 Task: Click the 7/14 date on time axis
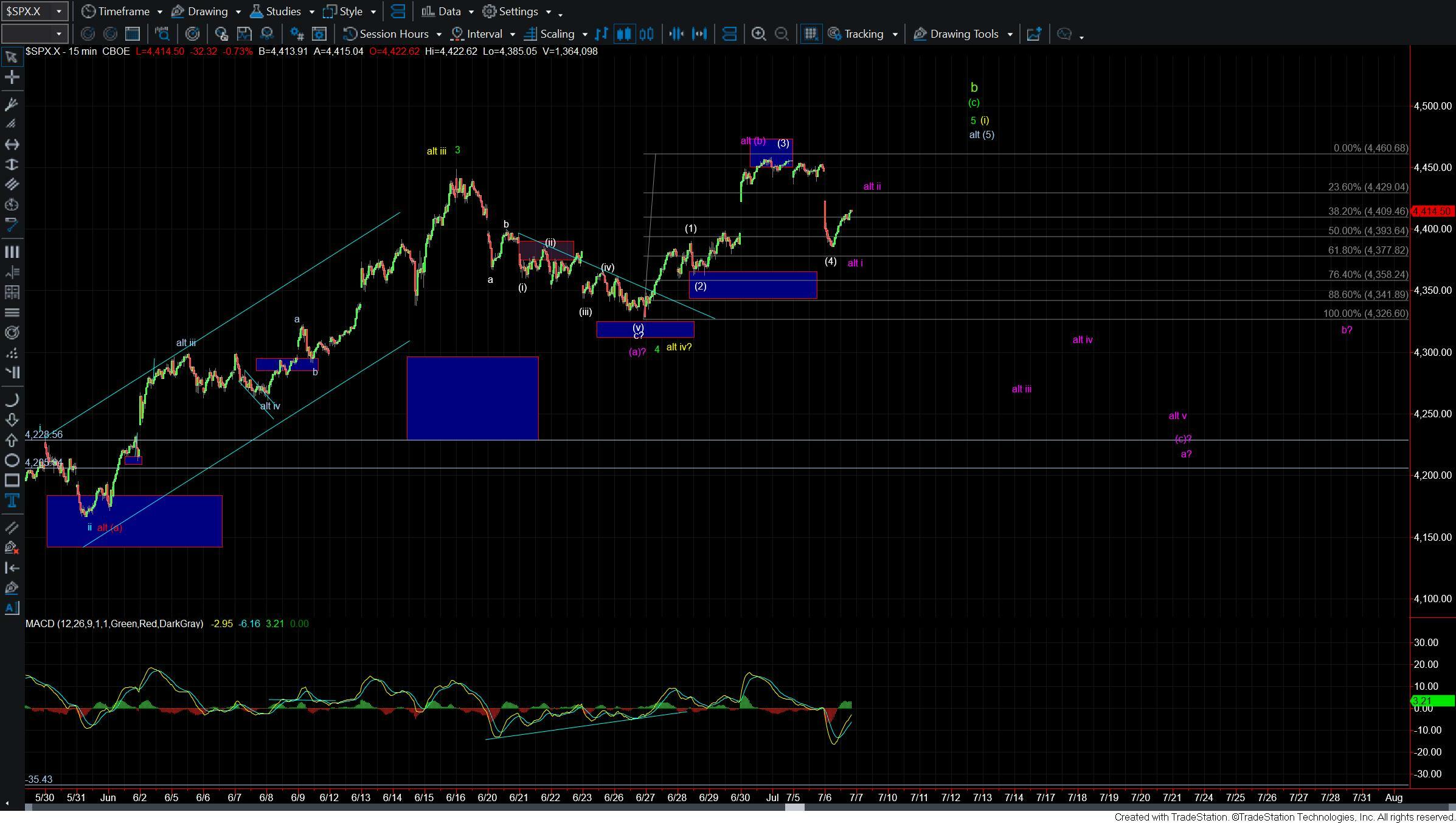coord(1014,797)
